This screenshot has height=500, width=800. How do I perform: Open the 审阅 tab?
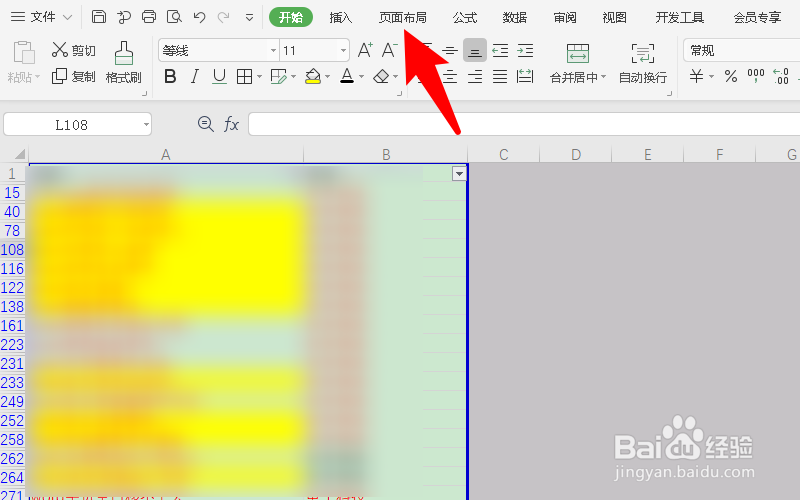[565, 17]
